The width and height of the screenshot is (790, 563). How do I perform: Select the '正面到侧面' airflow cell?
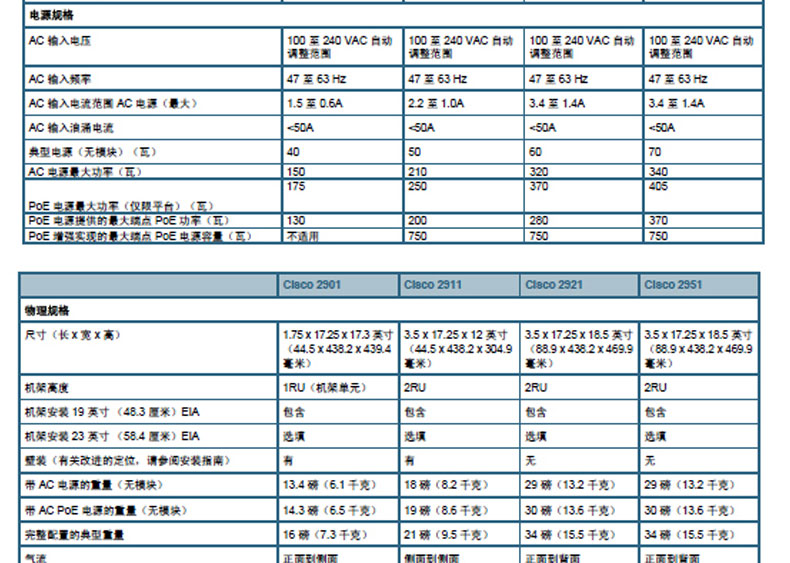tap(310, 558)
